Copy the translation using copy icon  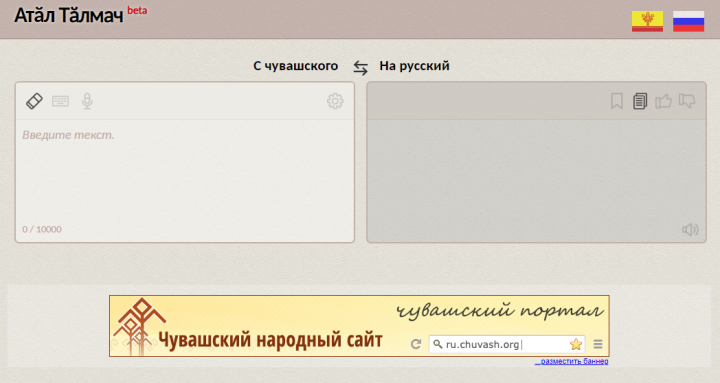tap(640, 101)
